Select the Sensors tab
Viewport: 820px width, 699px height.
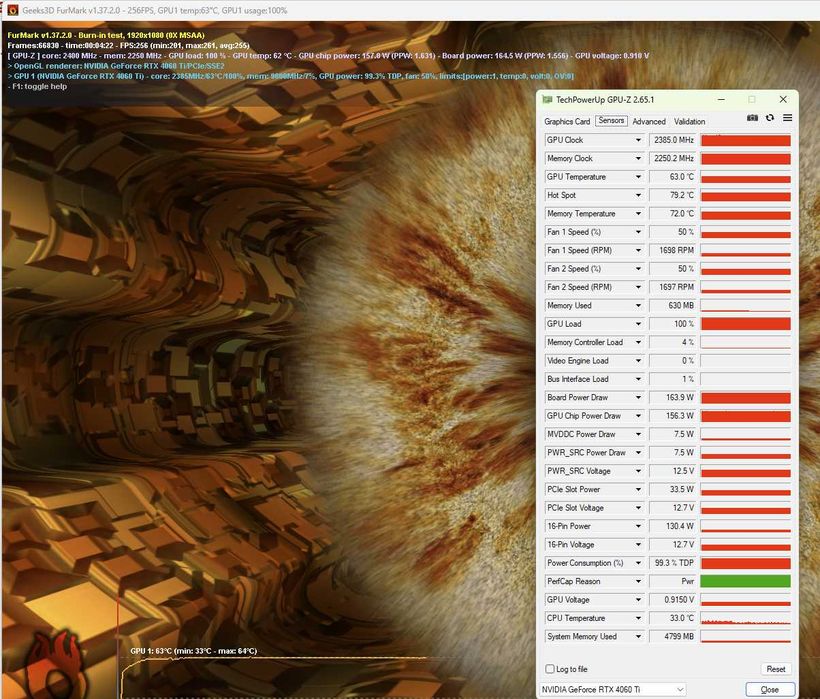(x=611, y=121)
